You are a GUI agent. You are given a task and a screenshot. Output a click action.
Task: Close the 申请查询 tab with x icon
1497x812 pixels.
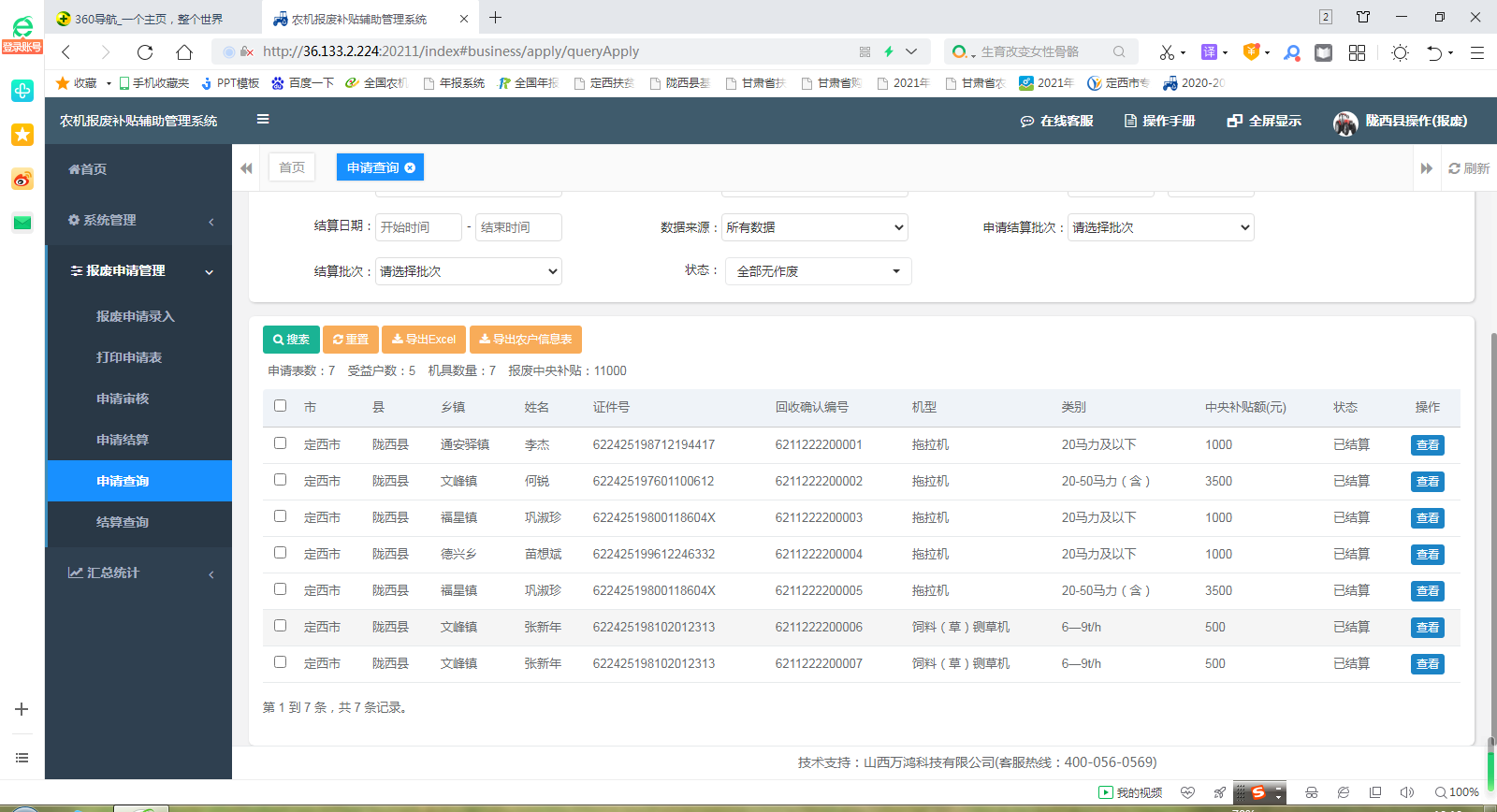[410, 167]
